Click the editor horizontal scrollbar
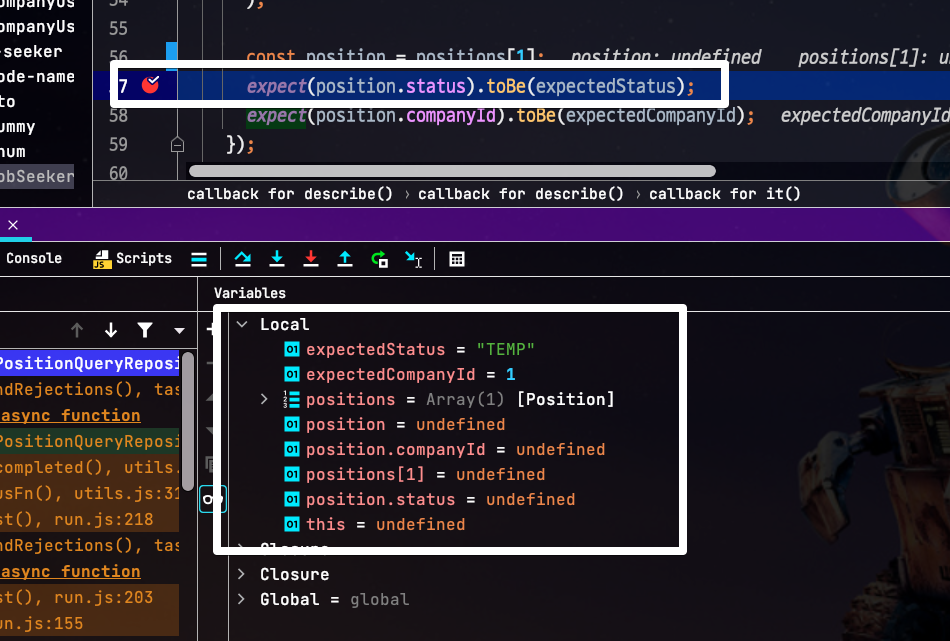The width and height of the screenshot is (950, 641). point(452,171)
